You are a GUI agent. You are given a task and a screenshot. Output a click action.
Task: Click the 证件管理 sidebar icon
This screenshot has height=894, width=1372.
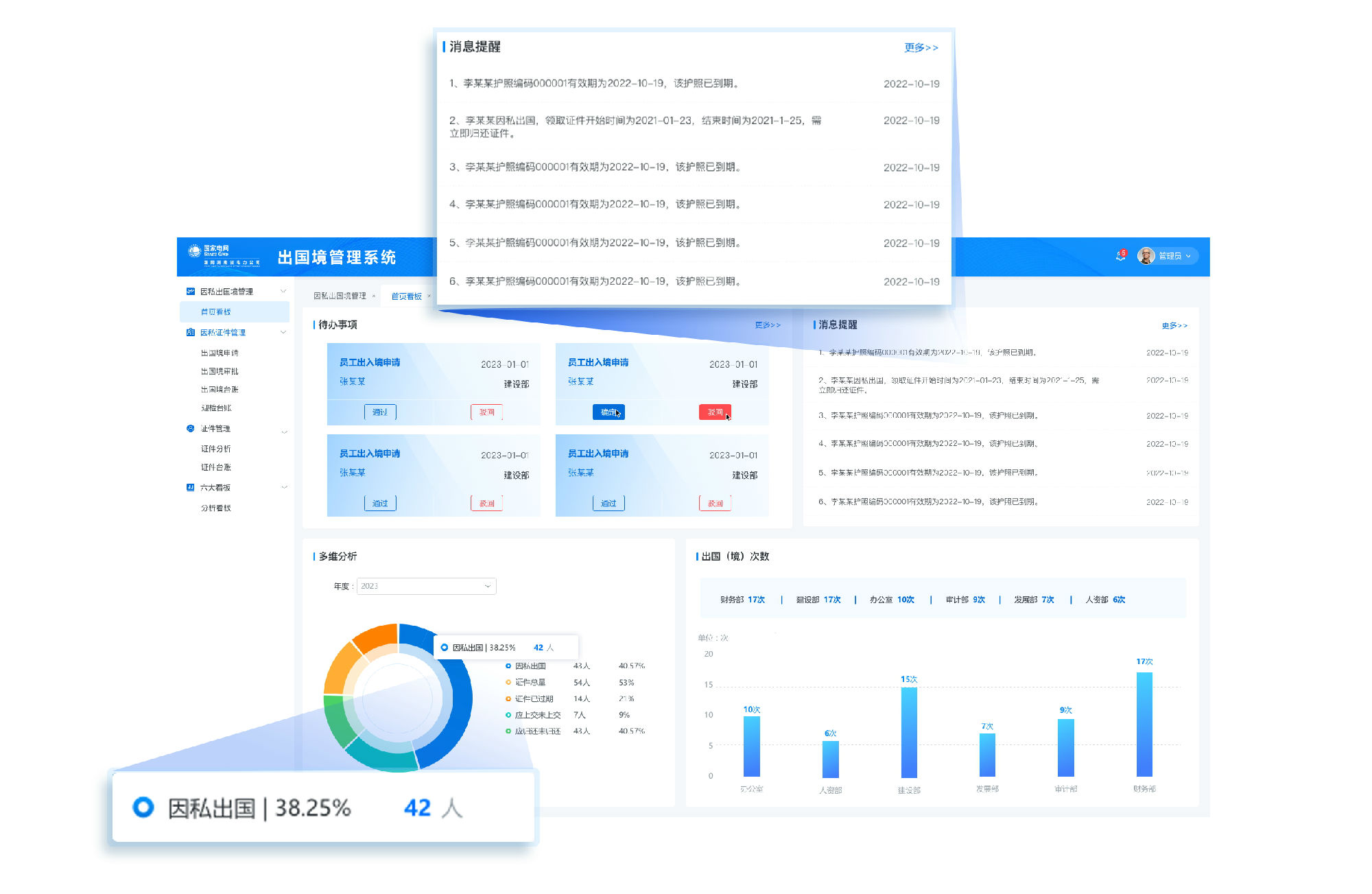click(x=191, y=428)
